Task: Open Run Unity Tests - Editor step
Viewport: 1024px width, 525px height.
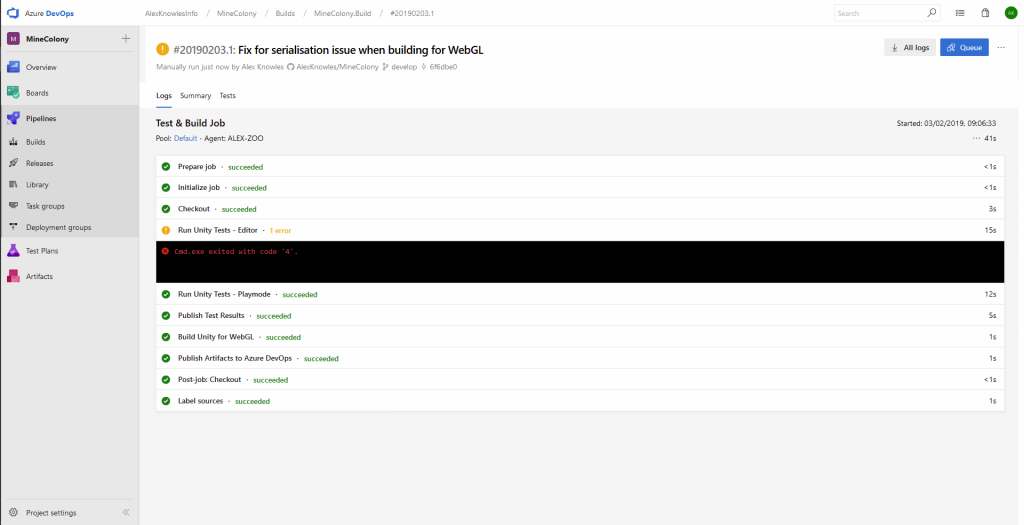Action: coord(580,230)
